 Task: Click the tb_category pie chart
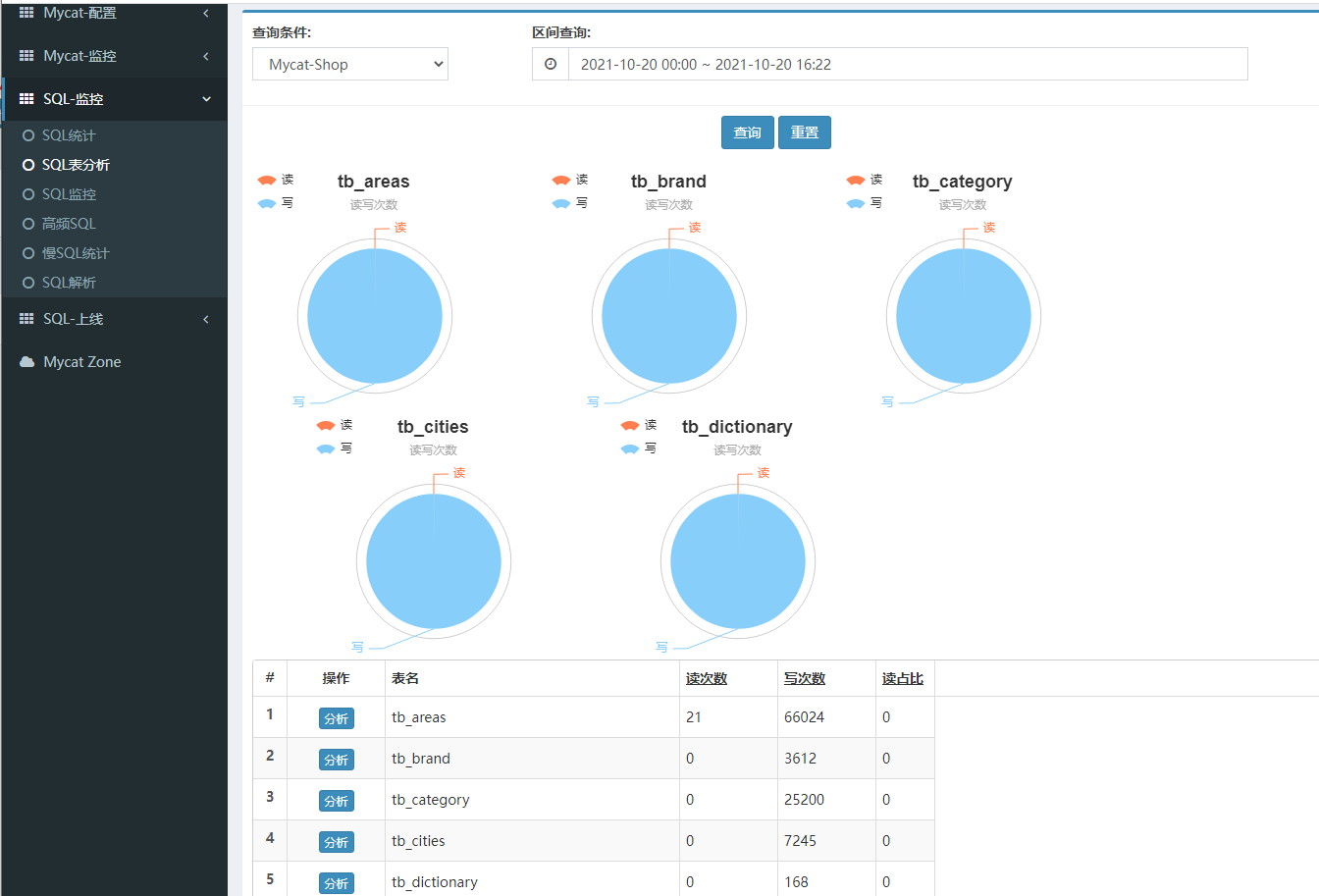pyautogui.click(x=964, y=316)
